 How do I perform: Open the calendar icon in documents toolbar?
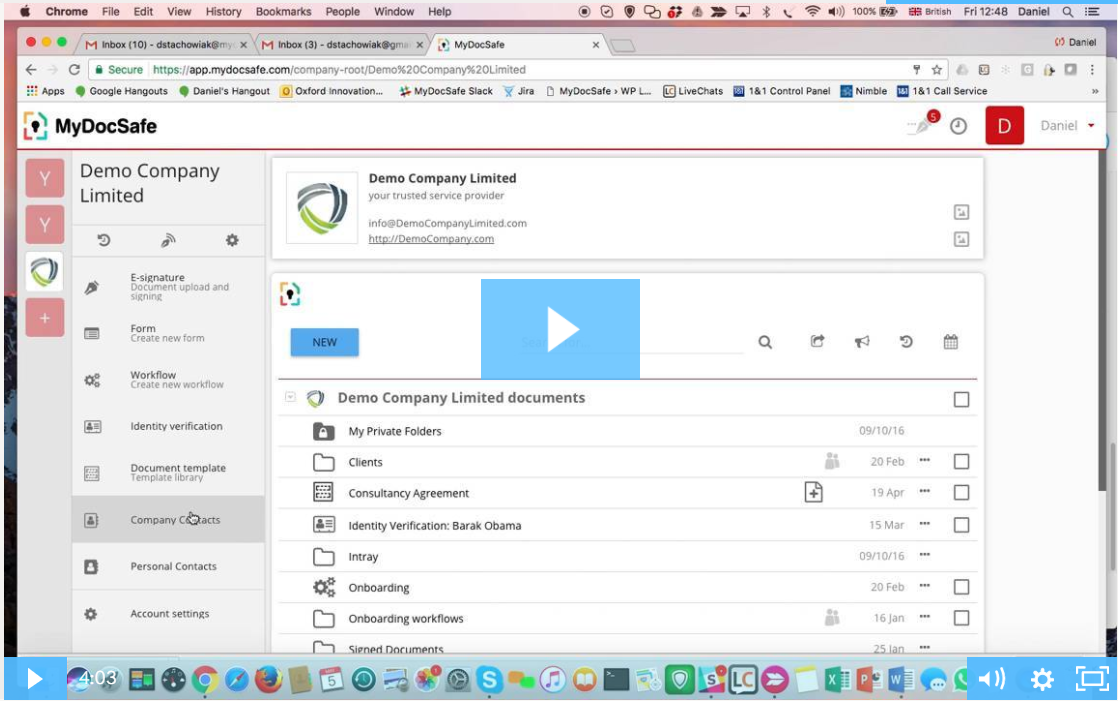click(950, 342)
